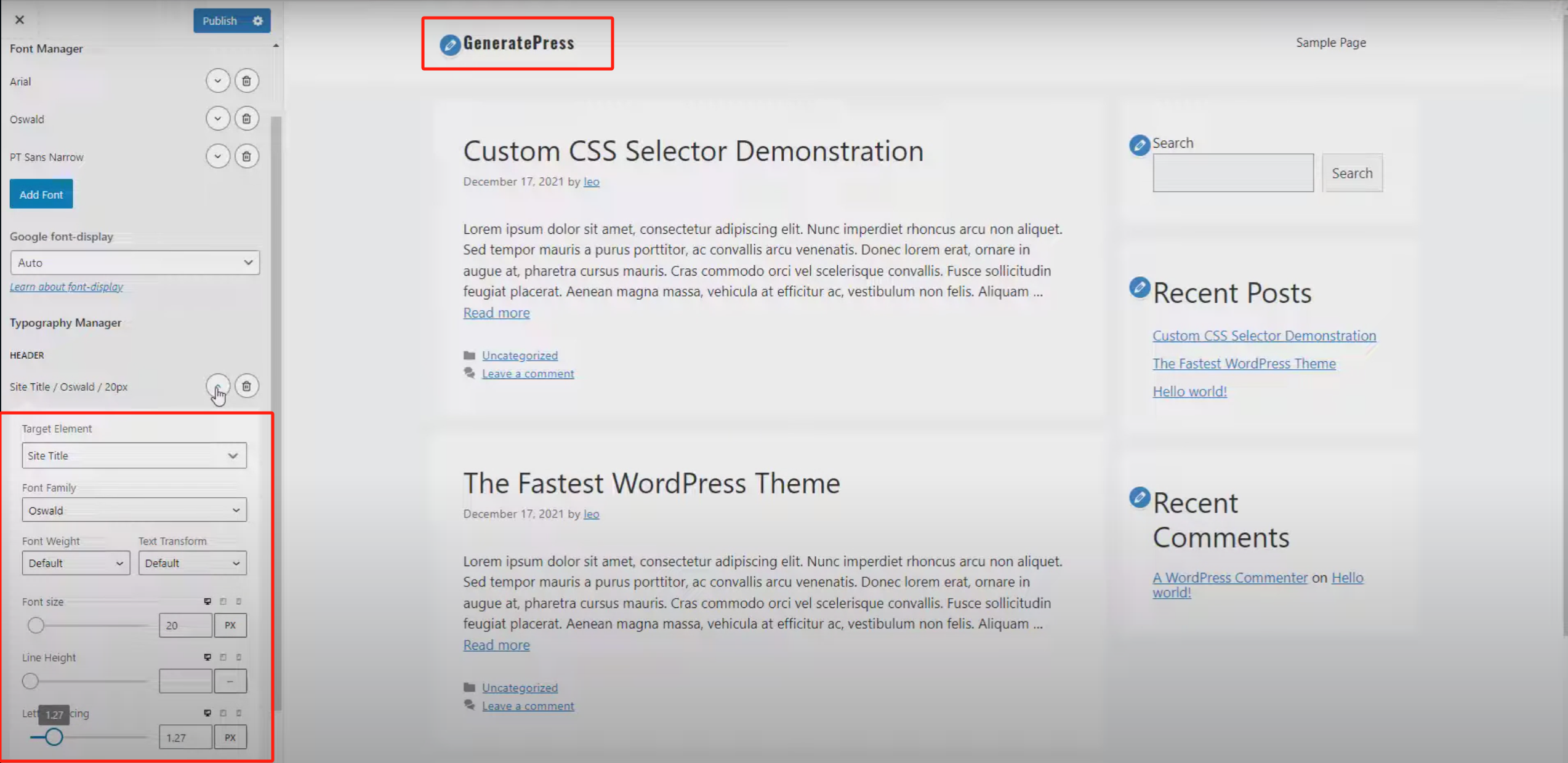Open the Target Element dropdown

coord(134,455)
